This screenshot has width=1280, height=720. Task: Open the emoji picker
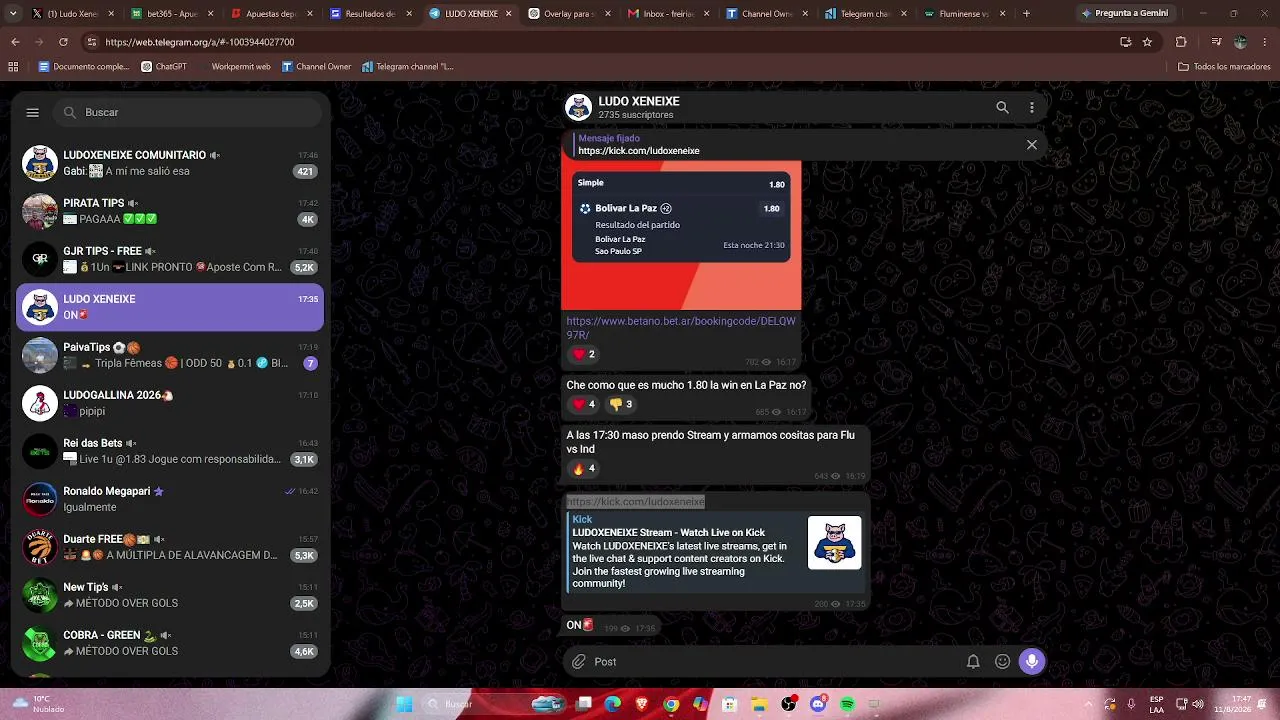coord(1002,662)
